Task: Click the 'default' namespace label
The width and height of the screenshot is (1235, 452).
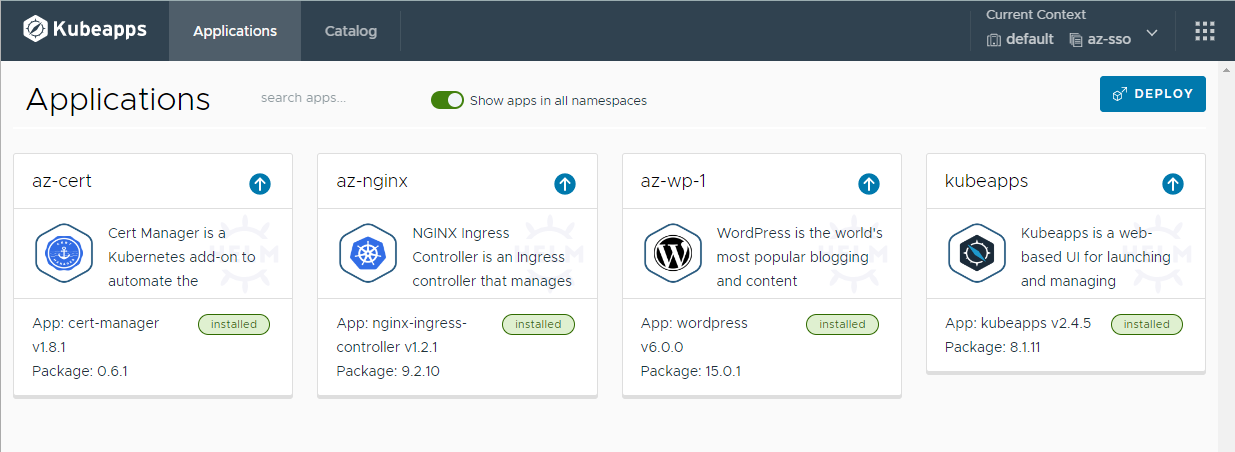Action: [1030, 39]
